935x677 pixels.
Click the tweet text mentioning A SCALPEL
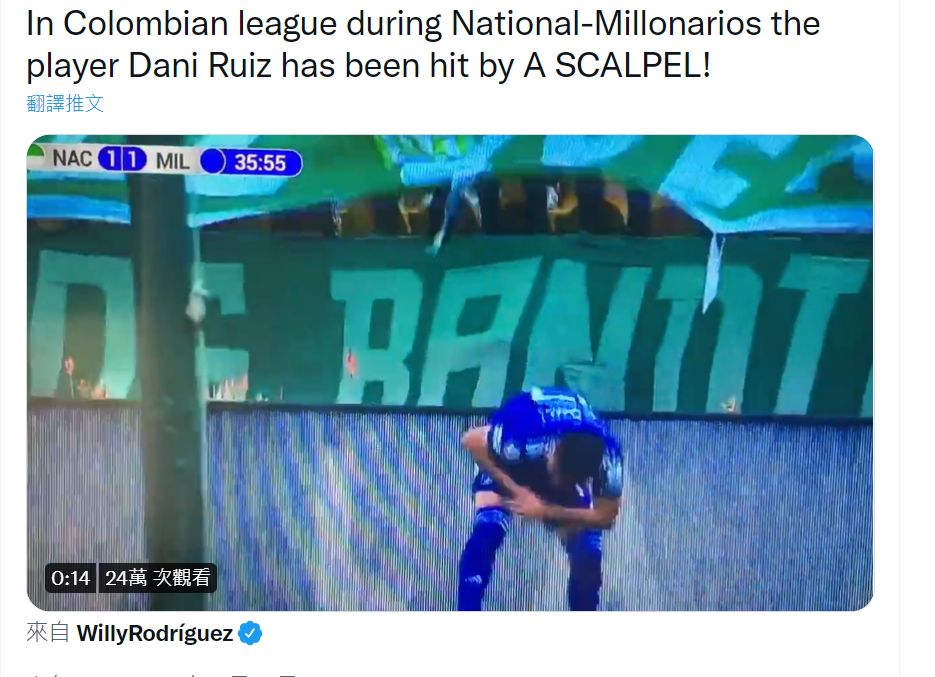pos(423,44)
